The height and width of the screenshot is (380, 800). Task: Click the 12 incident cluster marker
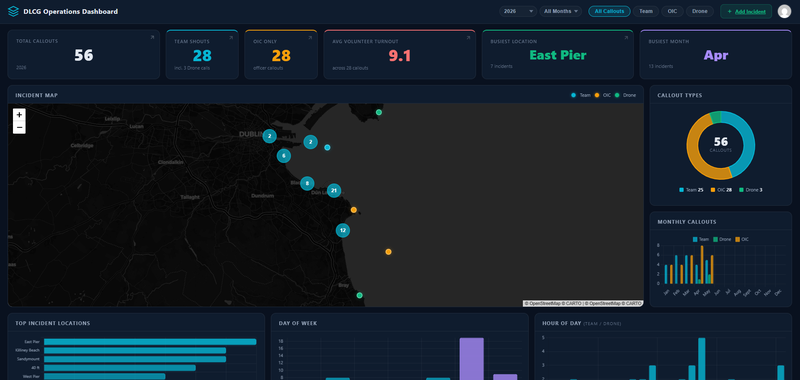coord(343,231)
